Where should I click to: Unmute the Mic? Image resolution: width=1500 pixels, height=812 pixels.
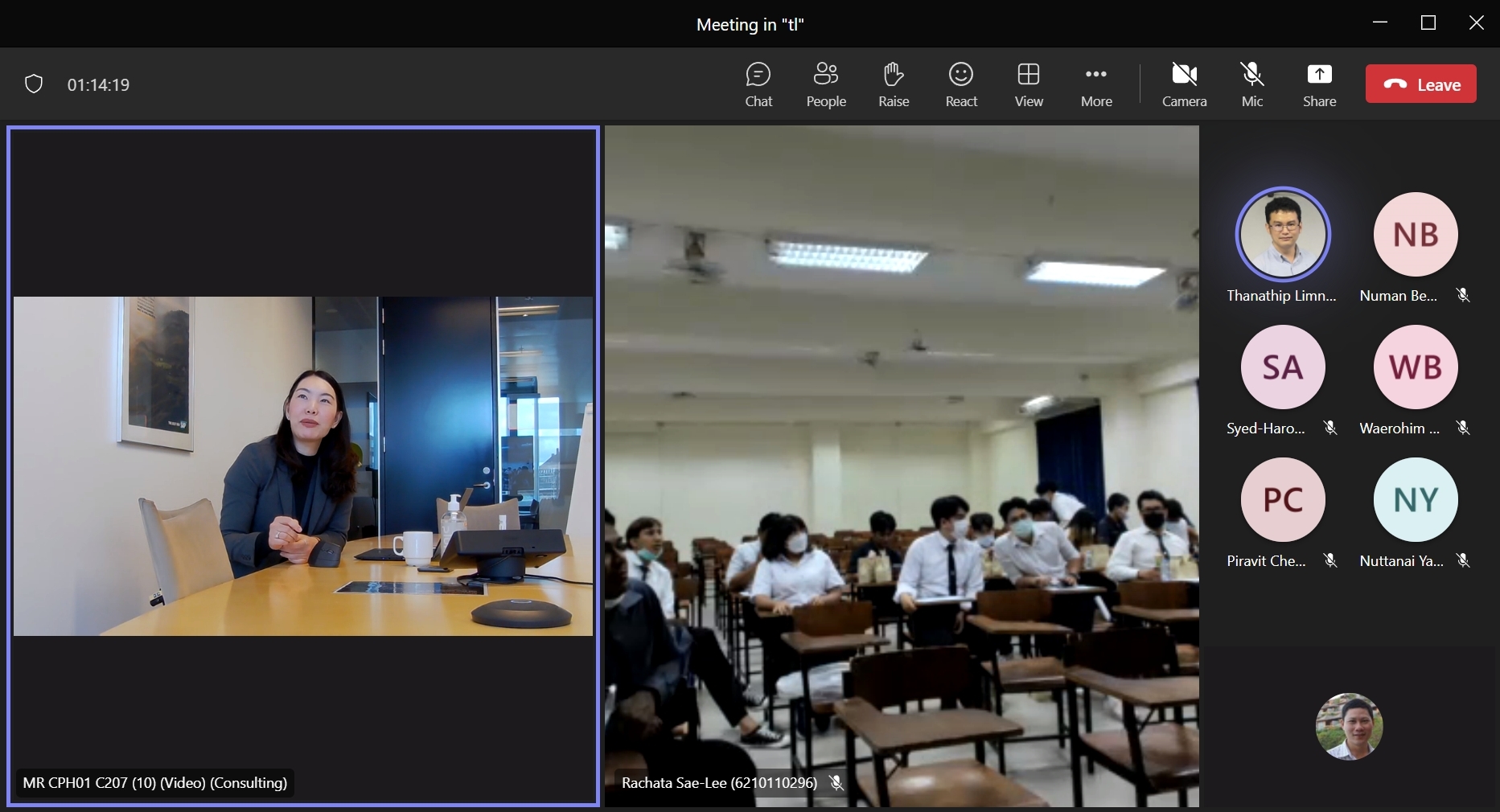[1251, 84]
